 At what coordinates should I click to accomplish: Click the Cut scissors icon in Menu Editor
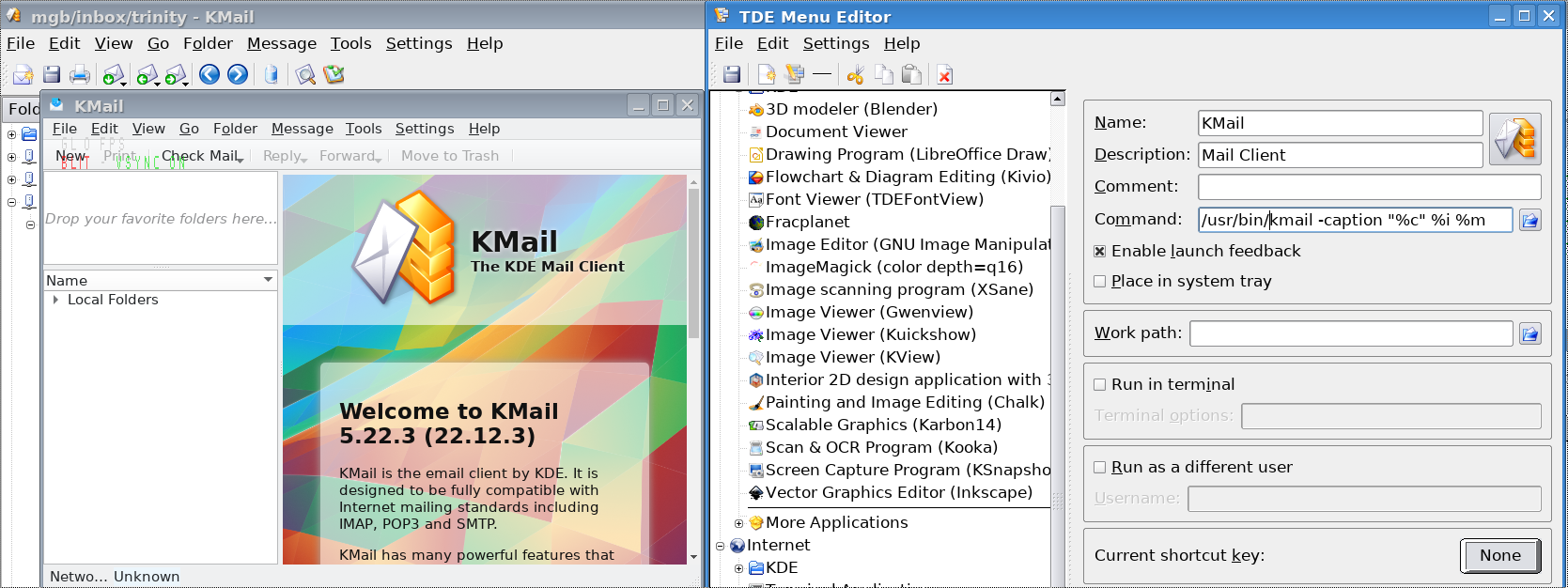856,75
